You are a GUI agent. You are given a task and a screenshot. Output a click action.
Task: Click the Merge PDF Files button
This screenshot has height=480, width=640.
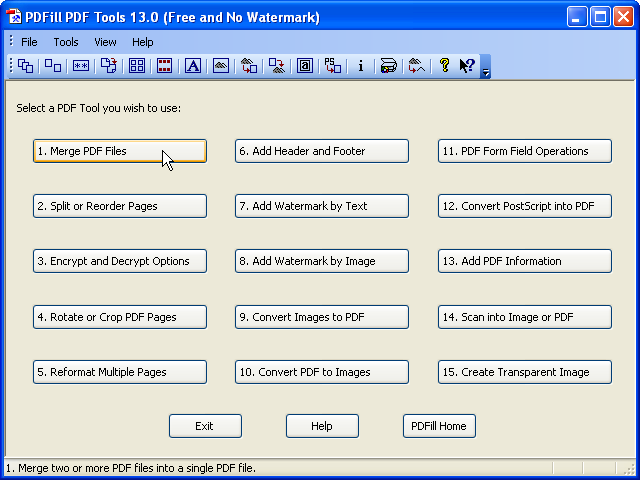[x=120, y=151]
